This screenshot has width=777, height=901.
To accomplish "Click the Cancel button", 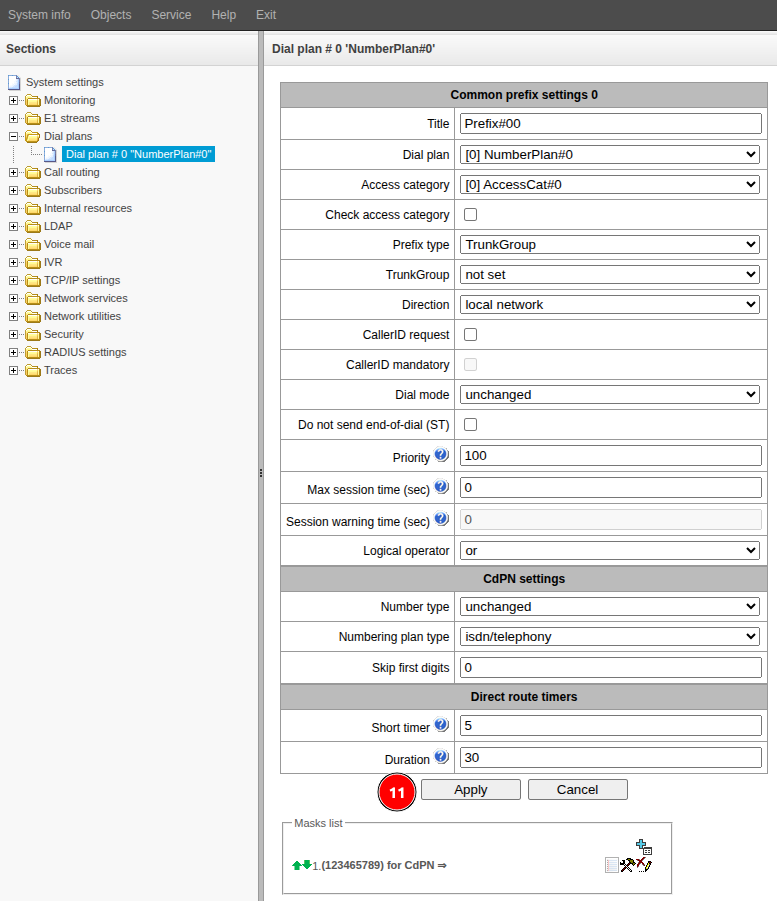I will (578, 790).
